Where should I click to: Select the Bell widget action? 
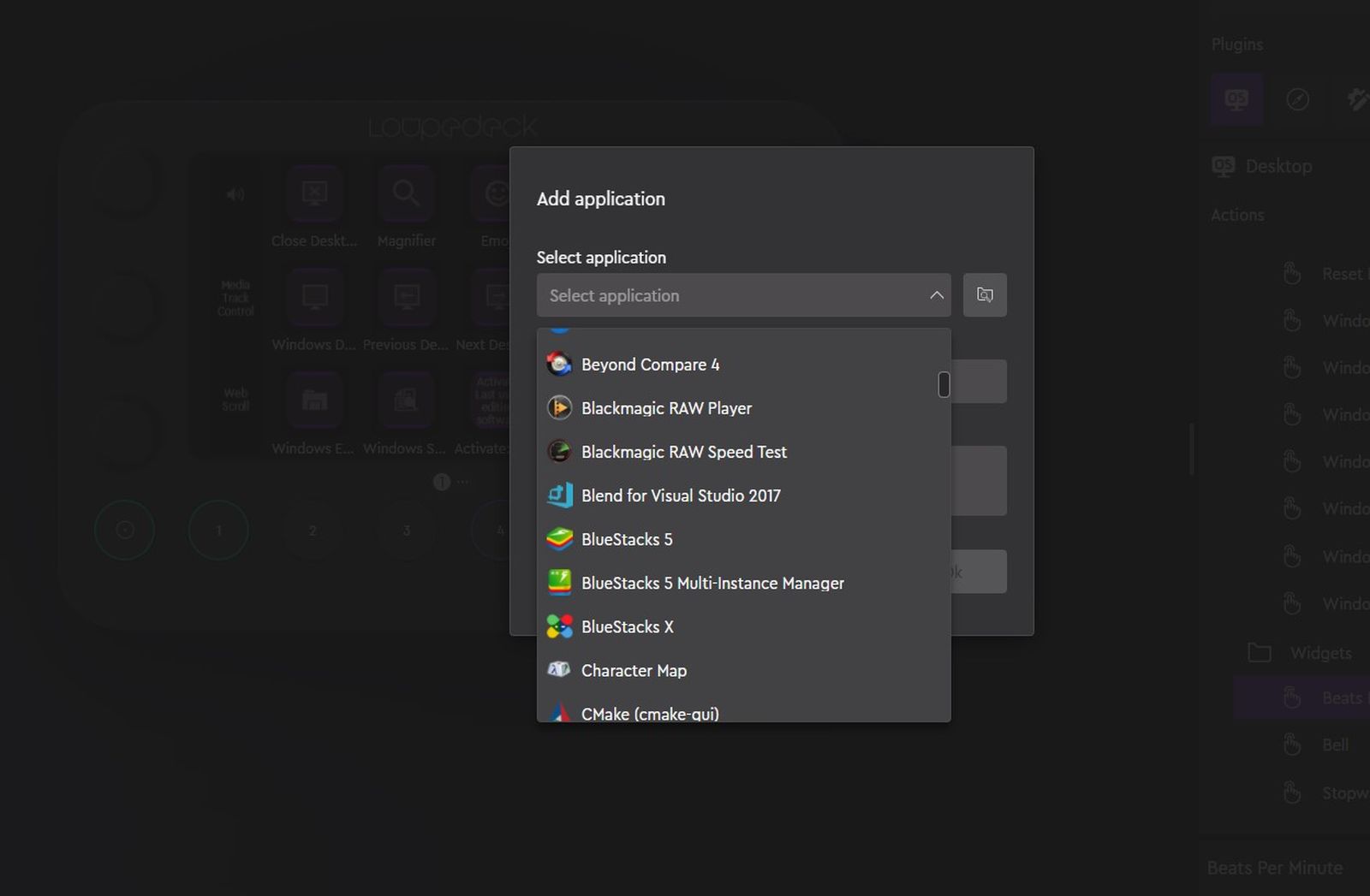1335,745
